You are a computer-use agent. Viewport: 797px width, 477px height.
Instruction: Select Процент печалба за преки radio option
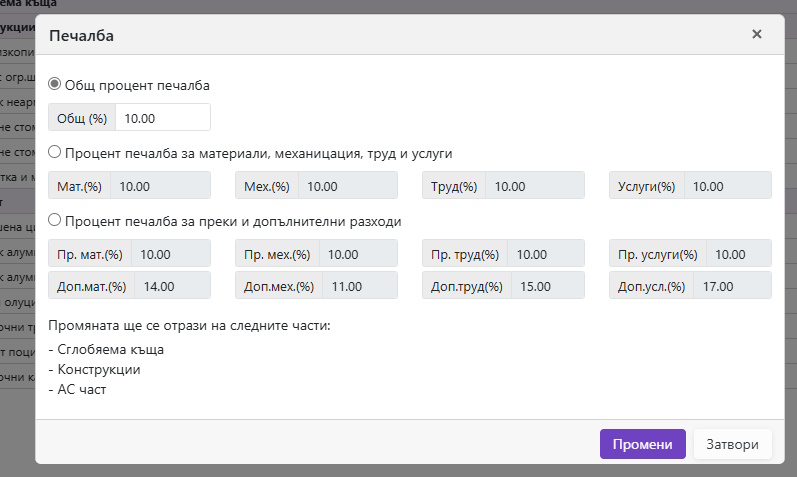click(x=55, y=221)
